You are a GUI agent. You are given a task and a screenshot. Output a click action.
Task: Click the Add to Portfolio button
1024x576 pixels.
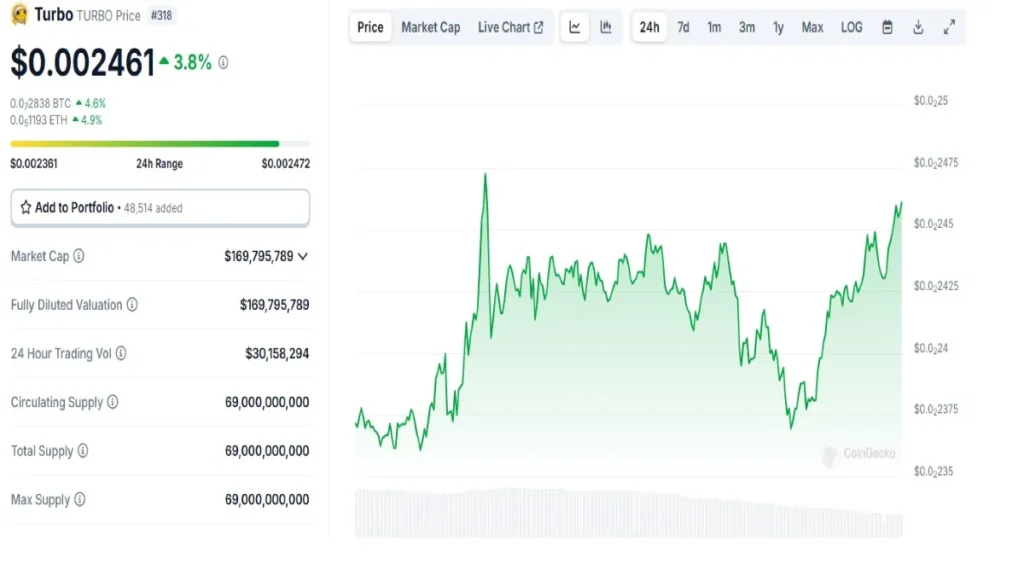point(160,208)
